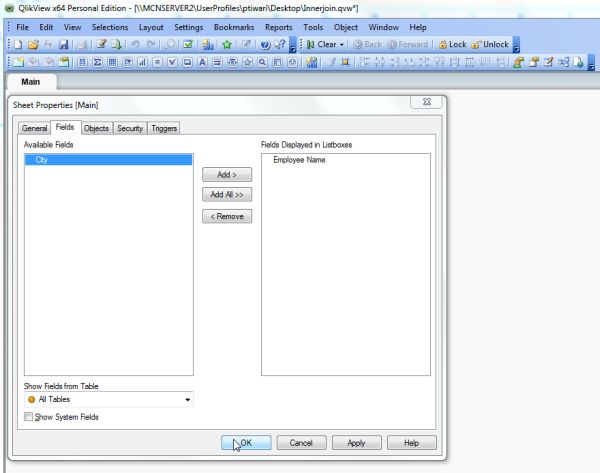Click the Unlock selections button
600x473 pixels.
490,44
